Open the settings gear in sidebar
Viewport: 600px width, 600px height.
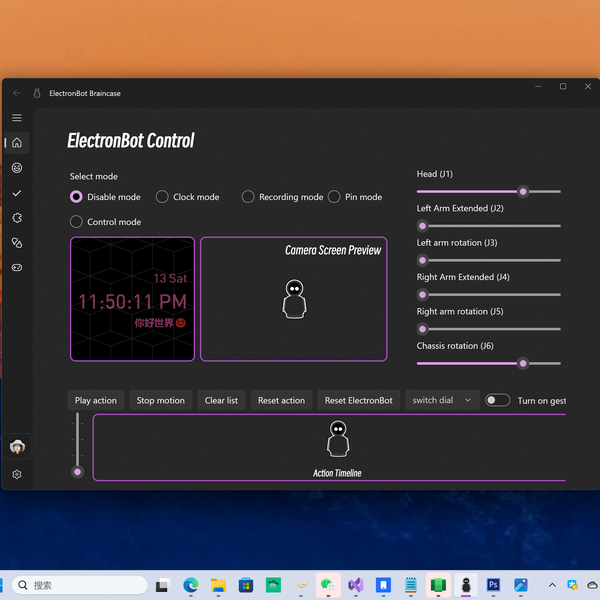tap(17, 474)
